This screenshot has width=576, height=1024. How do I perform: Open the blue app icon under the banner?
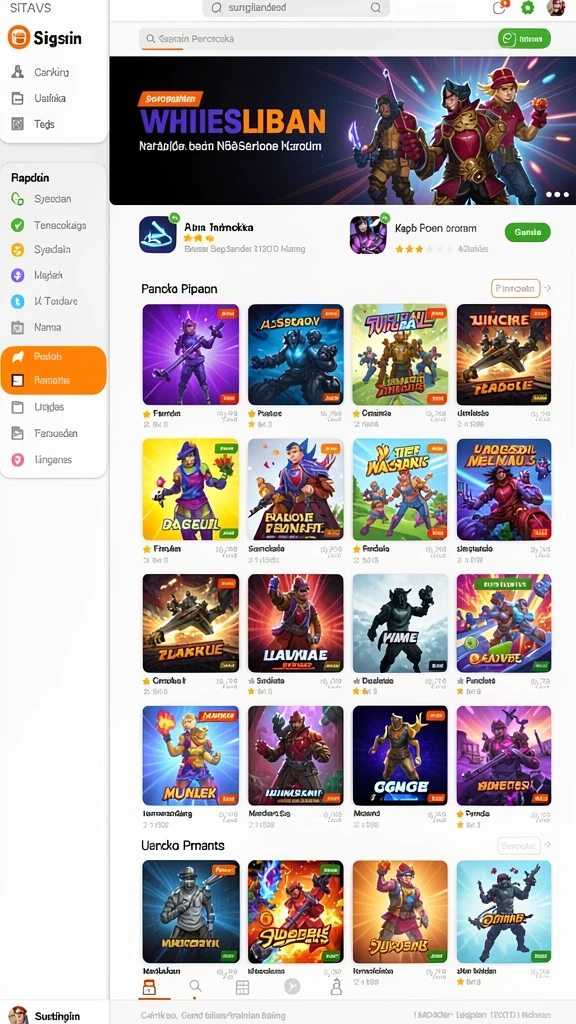pos(158,234)
